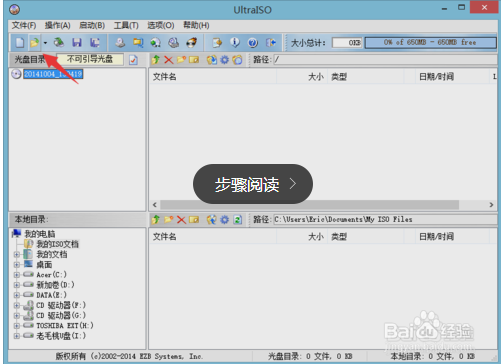This screenshot has width=501, height=364.
Task: Open the 启动(B) menu
Action: tap(92, 25)
